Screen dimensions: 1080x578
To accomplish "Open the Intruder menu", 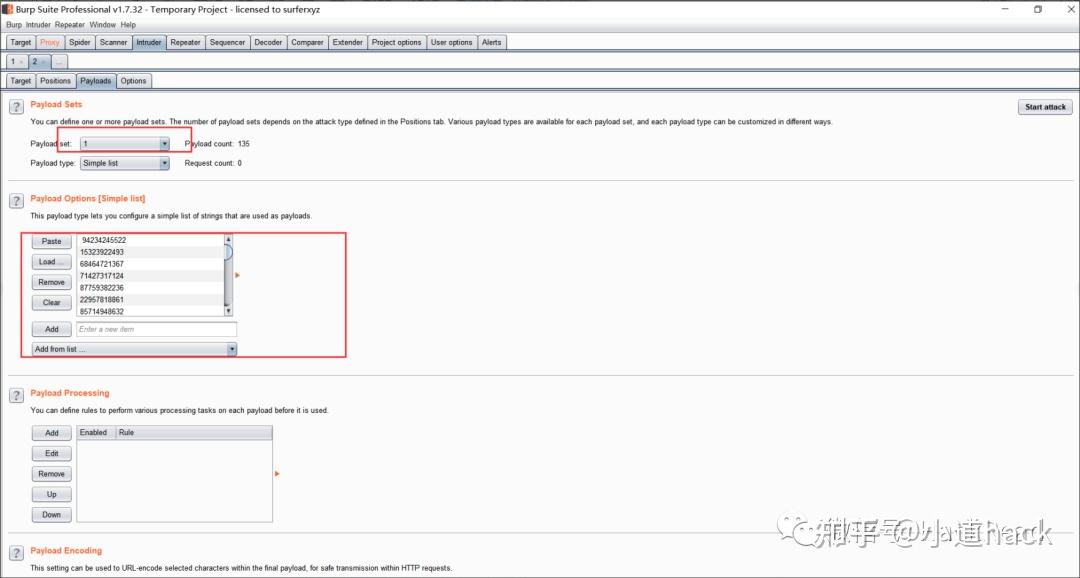I will (x=39, y=25).
